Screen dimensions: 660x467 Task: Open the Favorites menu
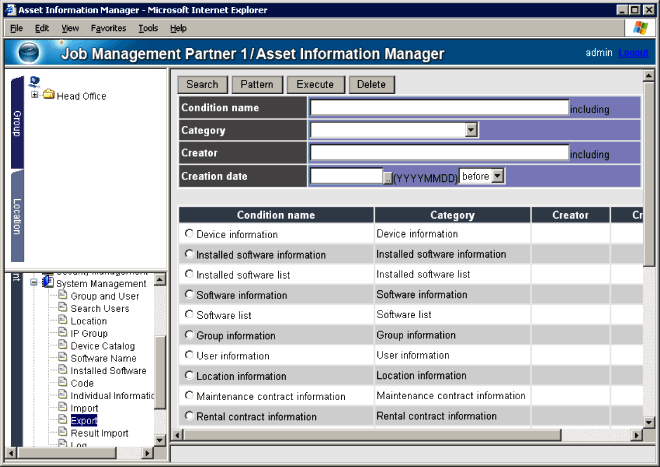tap(108, 28)
